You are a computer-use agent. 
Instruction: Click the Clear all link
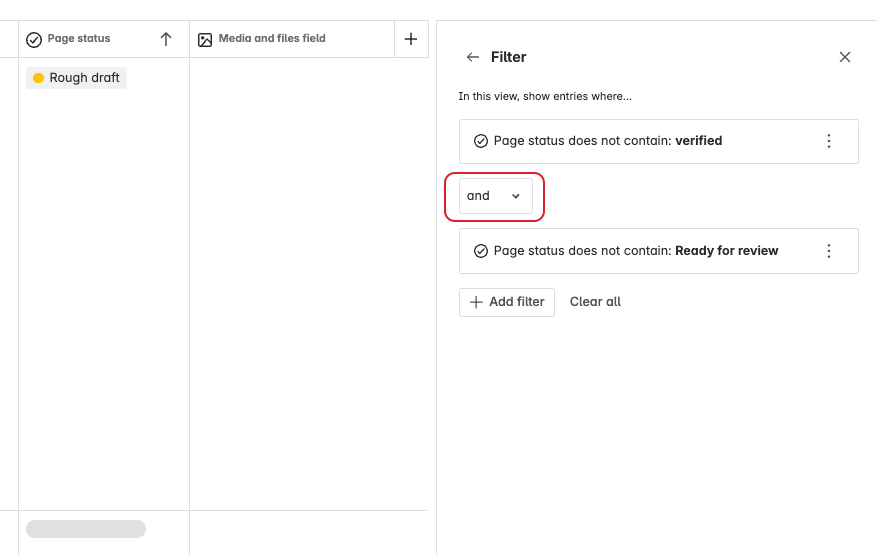coord(595,302)
